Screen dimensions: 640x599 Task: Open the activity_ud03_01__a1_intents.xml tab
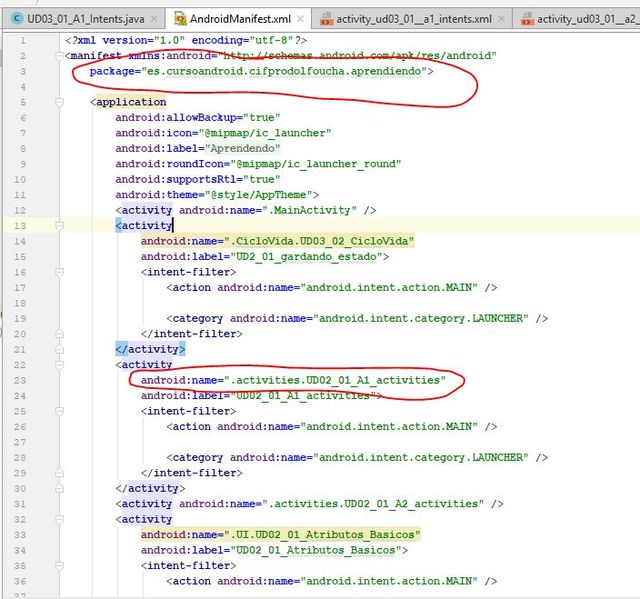click(x=413, y=19)
